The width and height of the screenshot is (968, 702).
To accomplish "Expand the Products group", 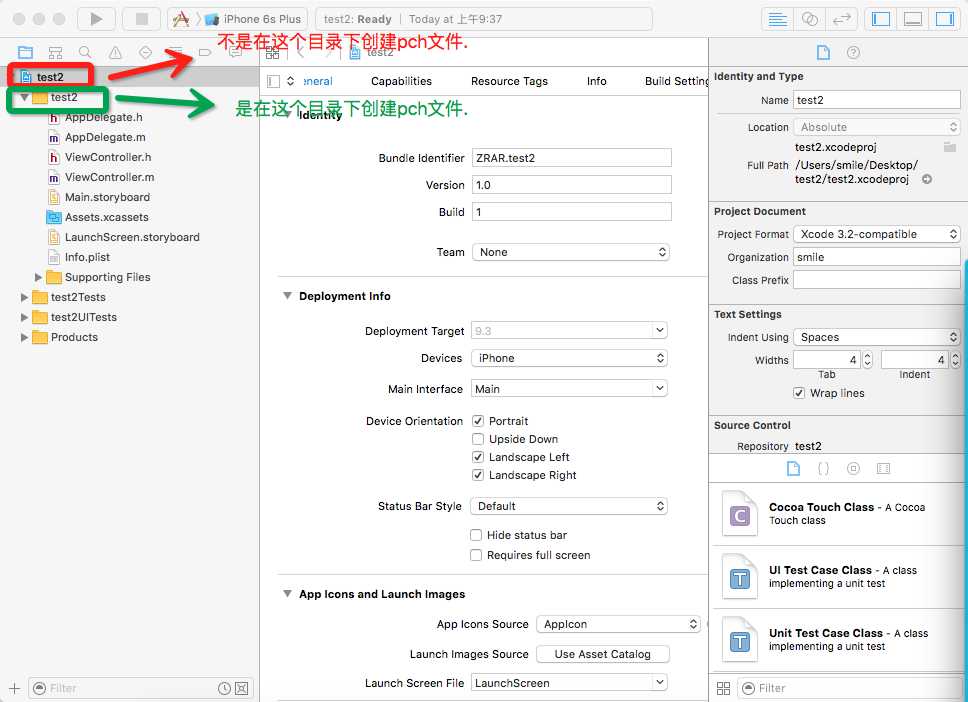I will pyautogui.click(x=24, y=337).
